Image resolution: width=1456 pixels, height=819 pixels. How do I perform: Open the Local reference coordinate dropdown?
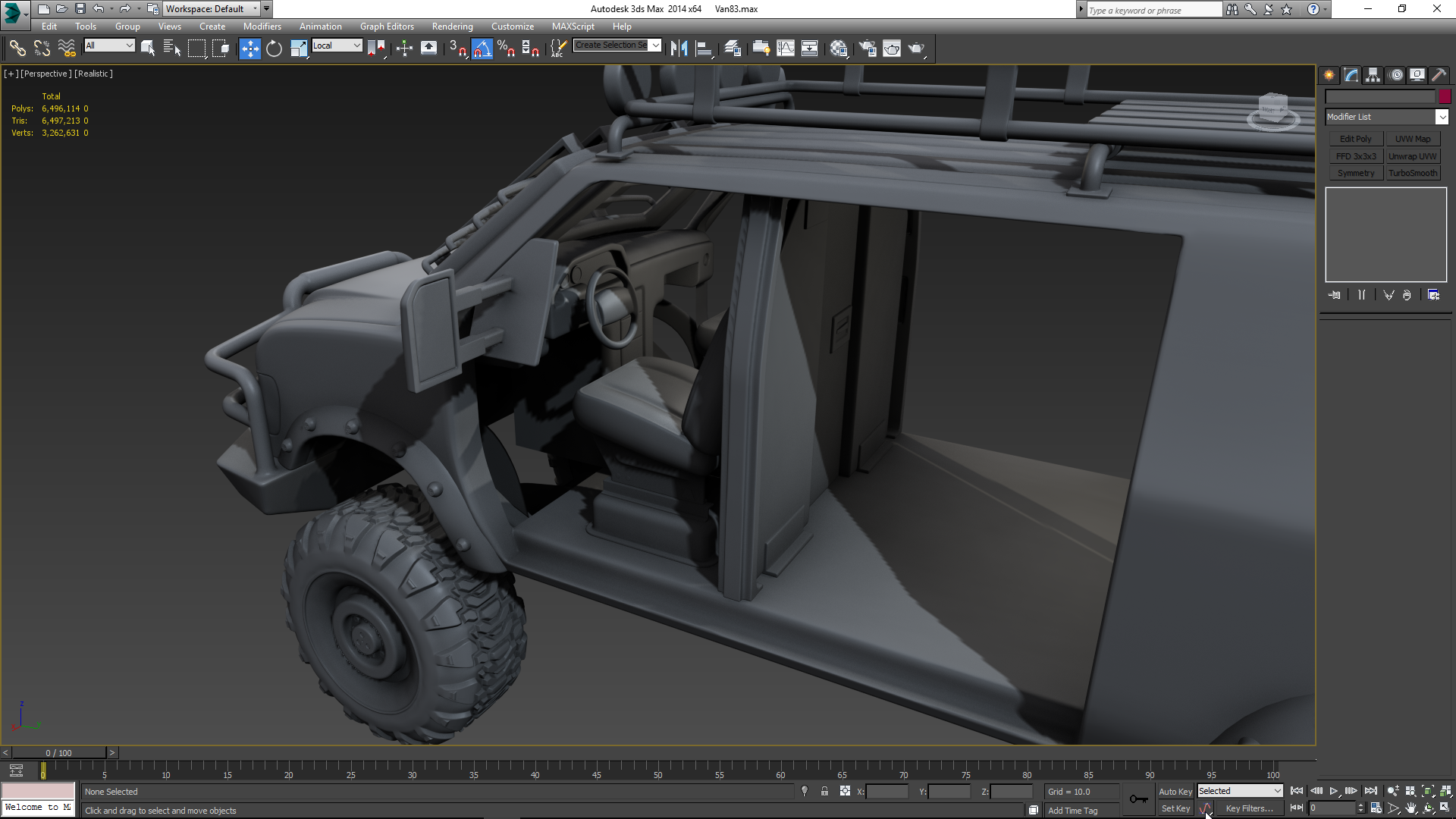coord(337,45)
